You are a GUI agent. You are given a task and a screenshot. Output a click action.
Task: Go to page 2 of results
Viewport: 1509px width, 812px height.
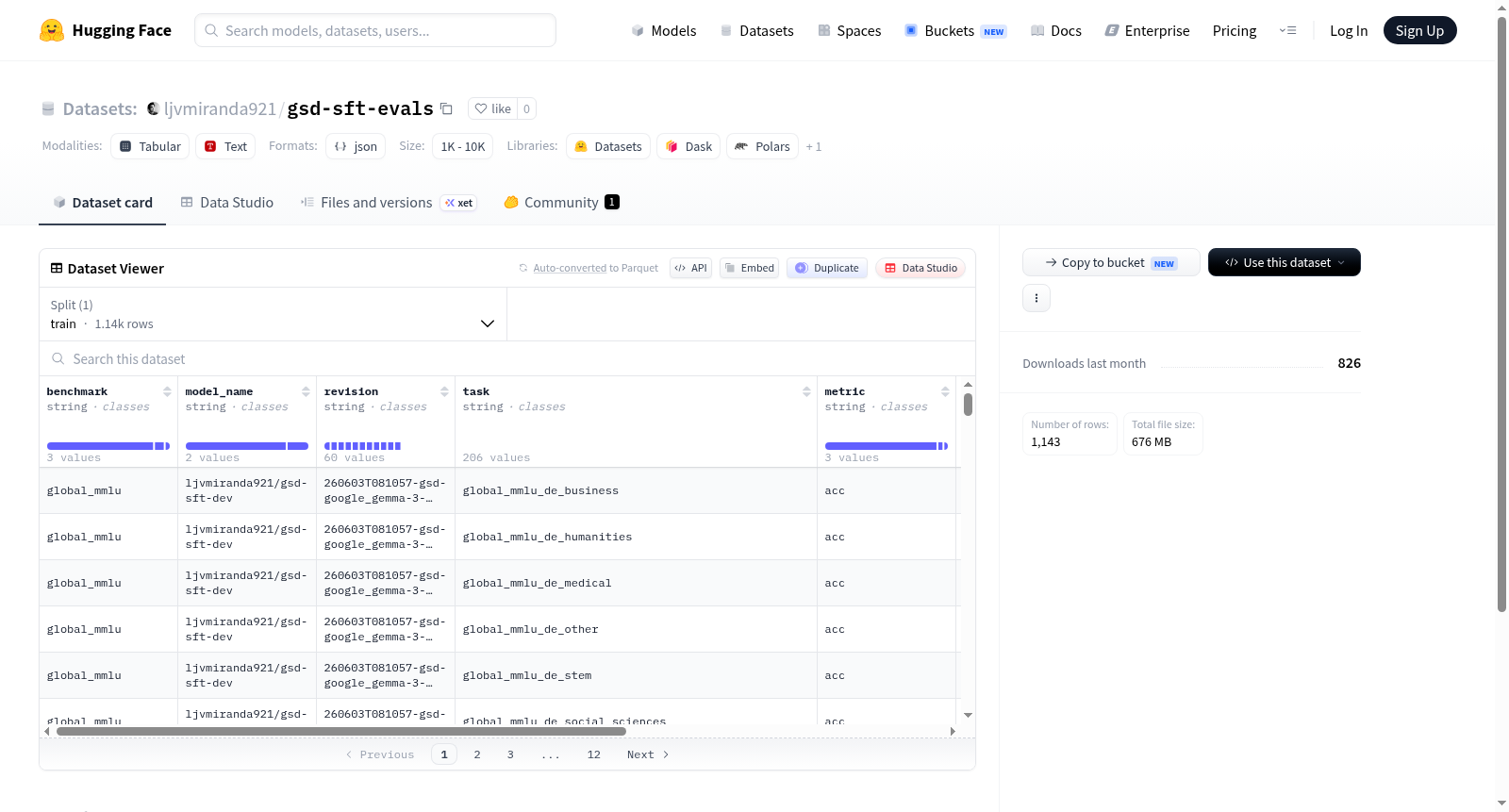477,754
